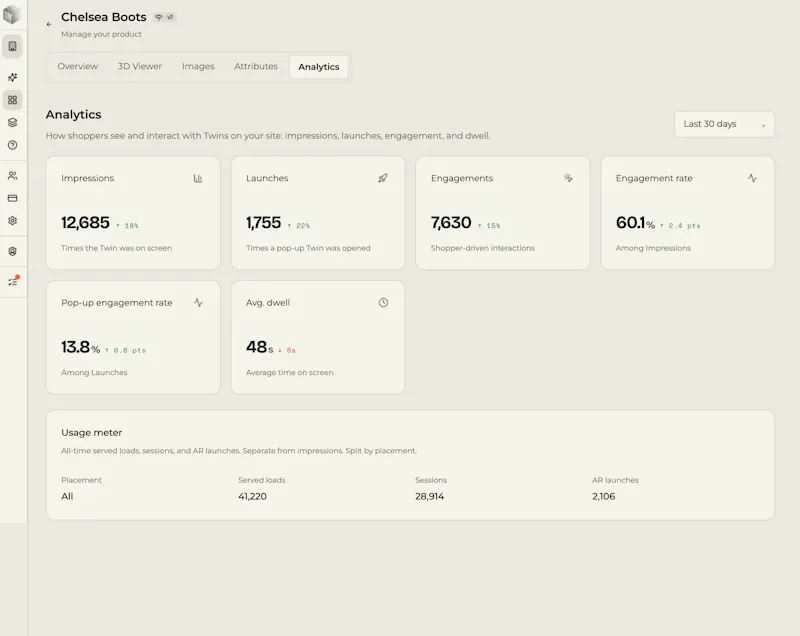The image size is (800, 636).
Task: Open the billing card icon in the sidebar
Action: (x=13, y=198)
